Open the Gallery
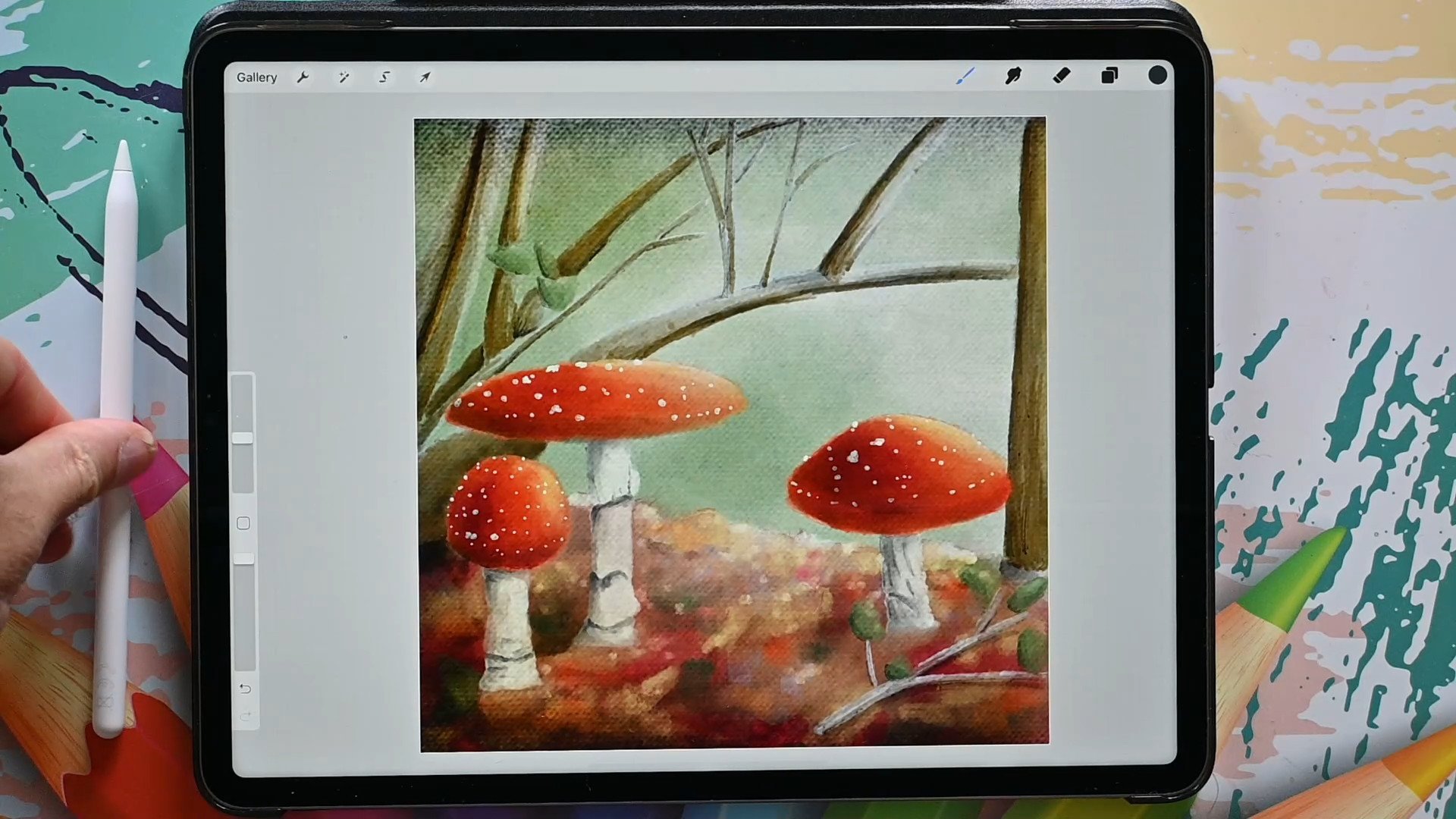1456x819 pixels. (256, 77)
